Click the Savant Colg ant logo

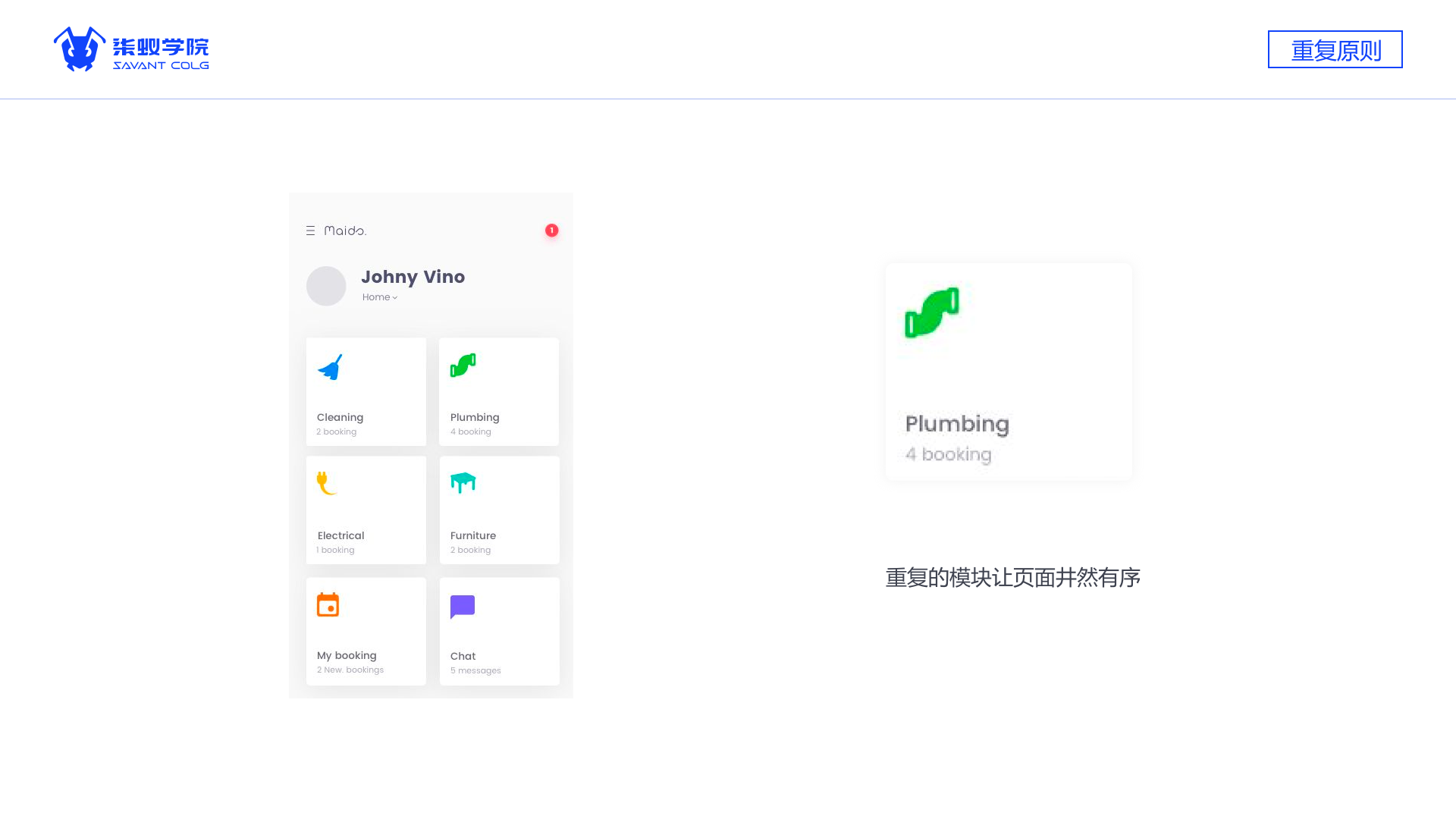click(x=79, y=49)
